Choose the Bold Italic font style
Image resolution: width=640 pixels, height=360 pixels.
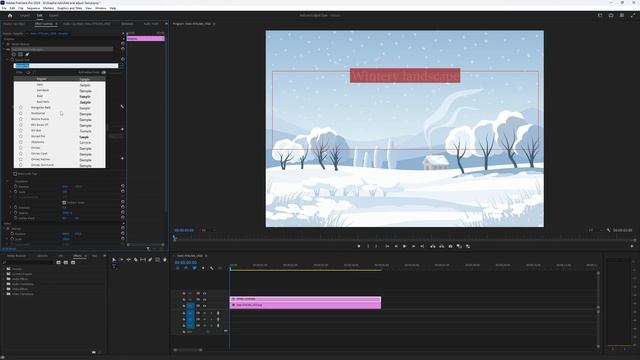(43, 102)
